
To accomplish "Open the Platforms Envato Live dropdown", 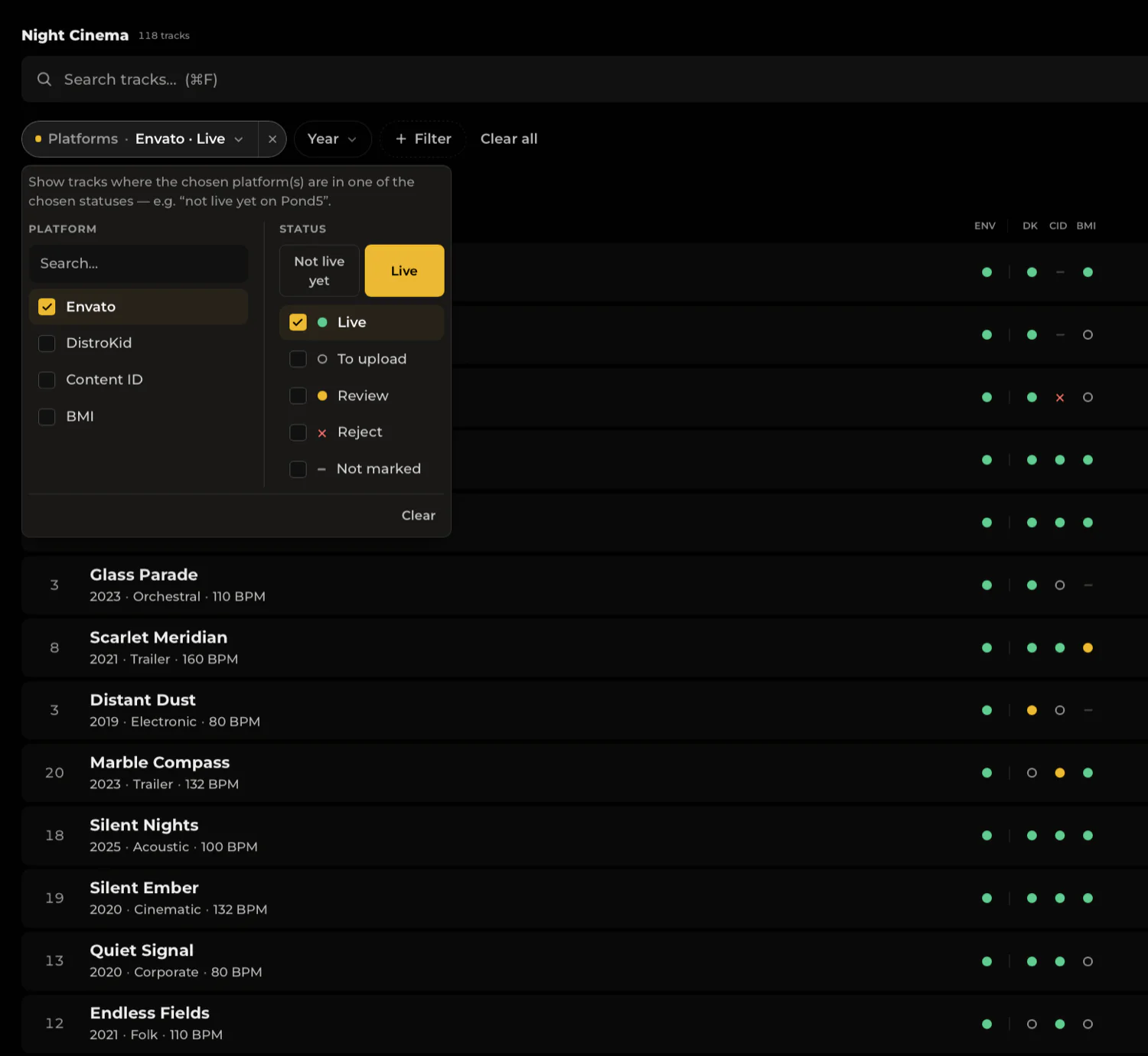I will (x=141, y=139).
